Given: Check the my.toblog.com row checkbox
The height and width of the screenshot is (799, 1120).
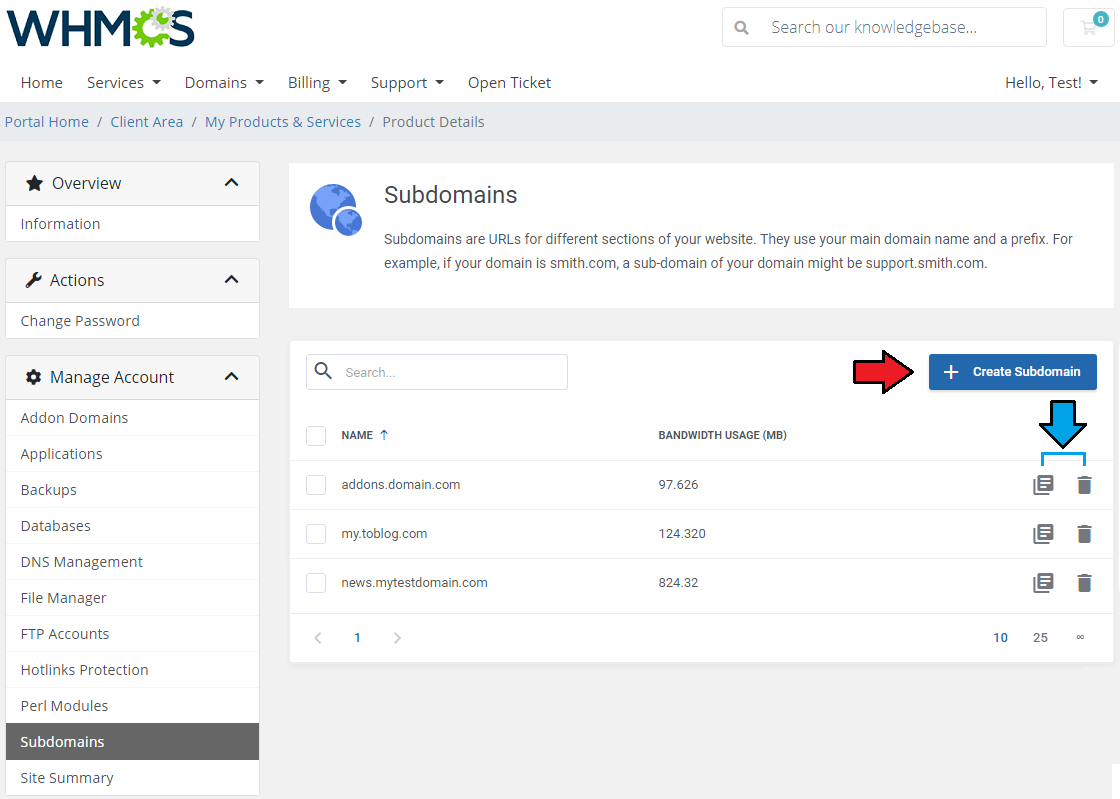Looking at the screenshot, I should 316,533.
